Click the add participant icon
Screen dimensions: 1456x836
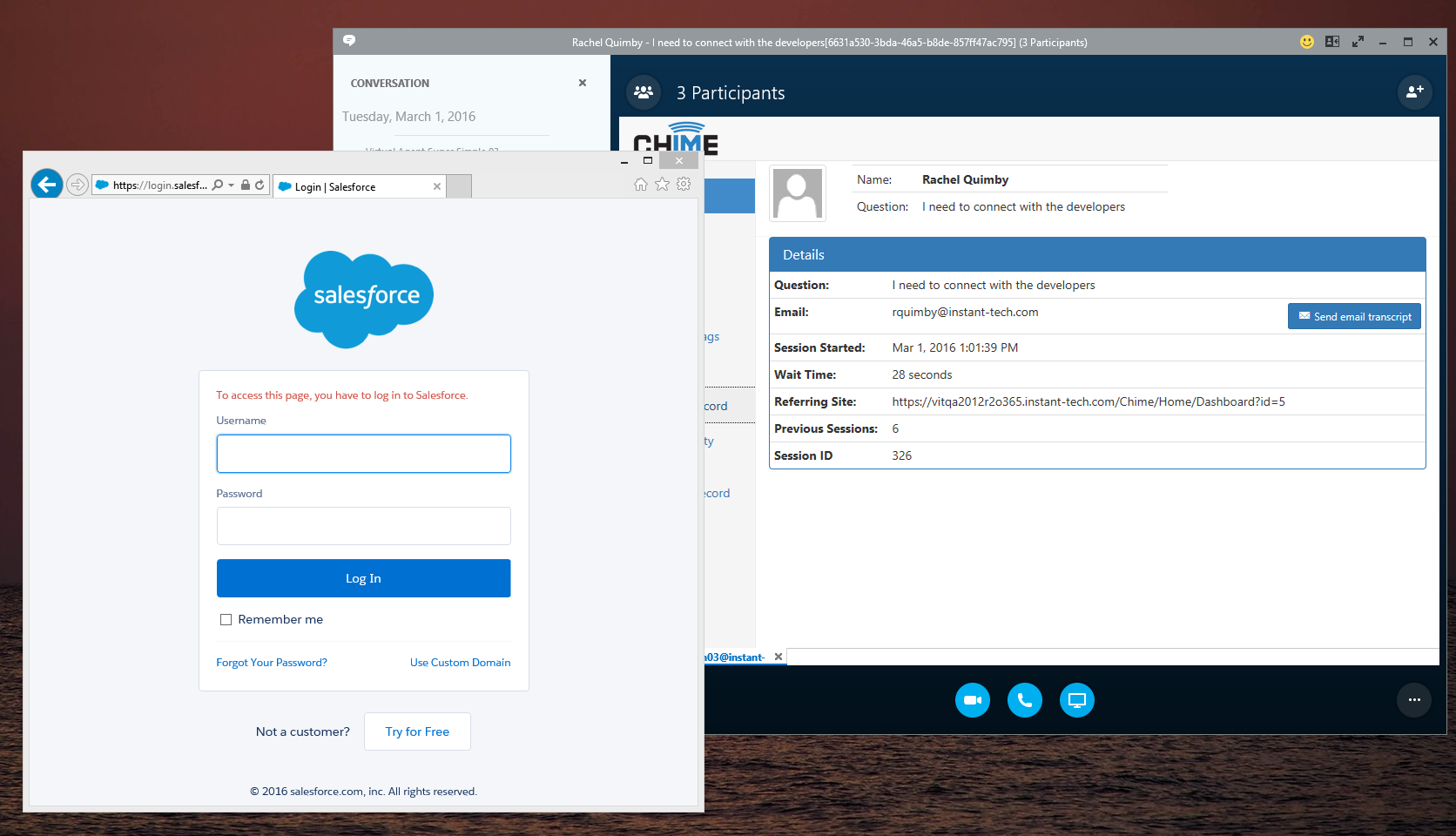[1415, 91]
